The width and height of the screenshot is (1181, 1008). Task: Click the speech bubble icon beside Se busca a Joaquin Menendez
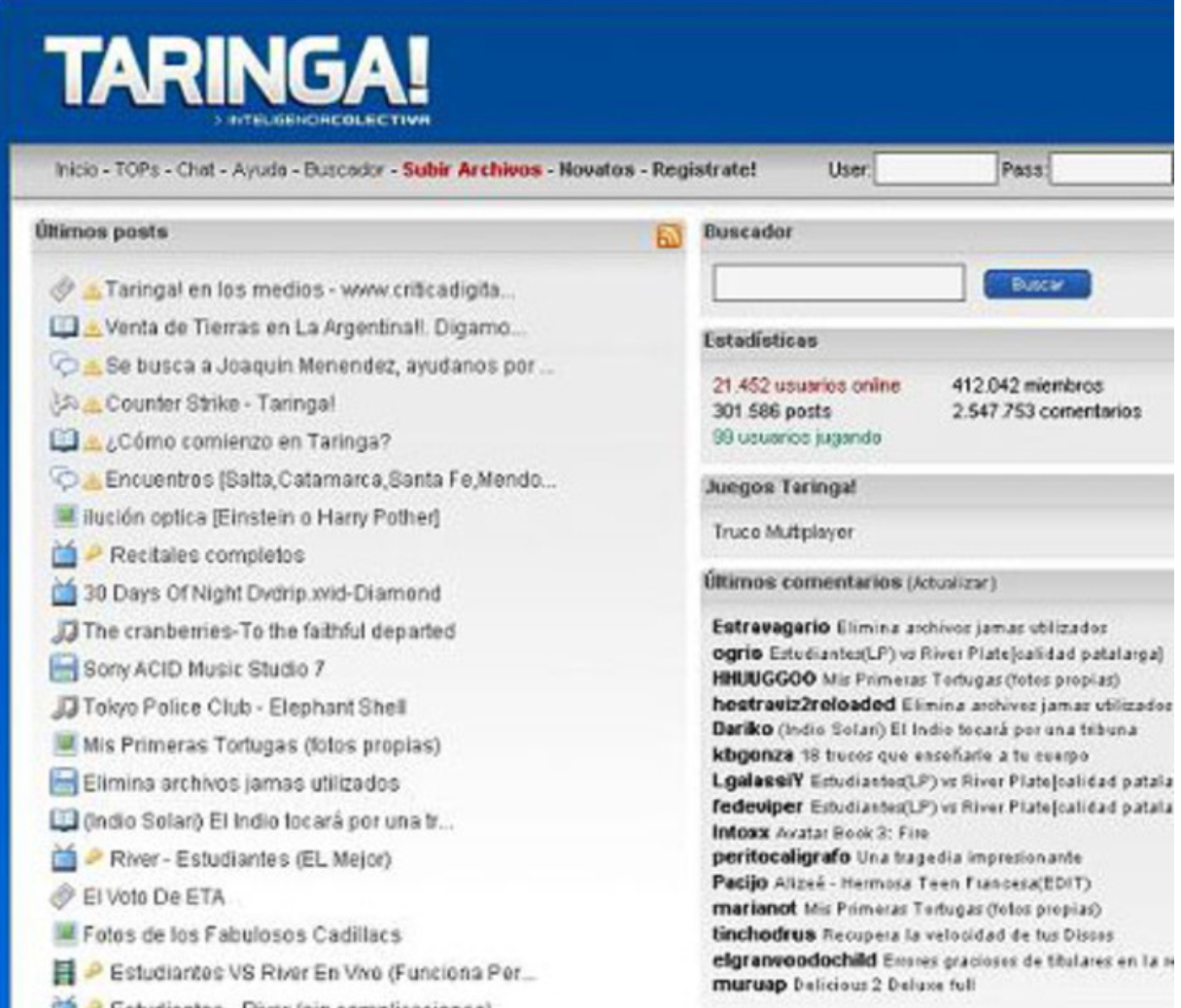[63, 365]
